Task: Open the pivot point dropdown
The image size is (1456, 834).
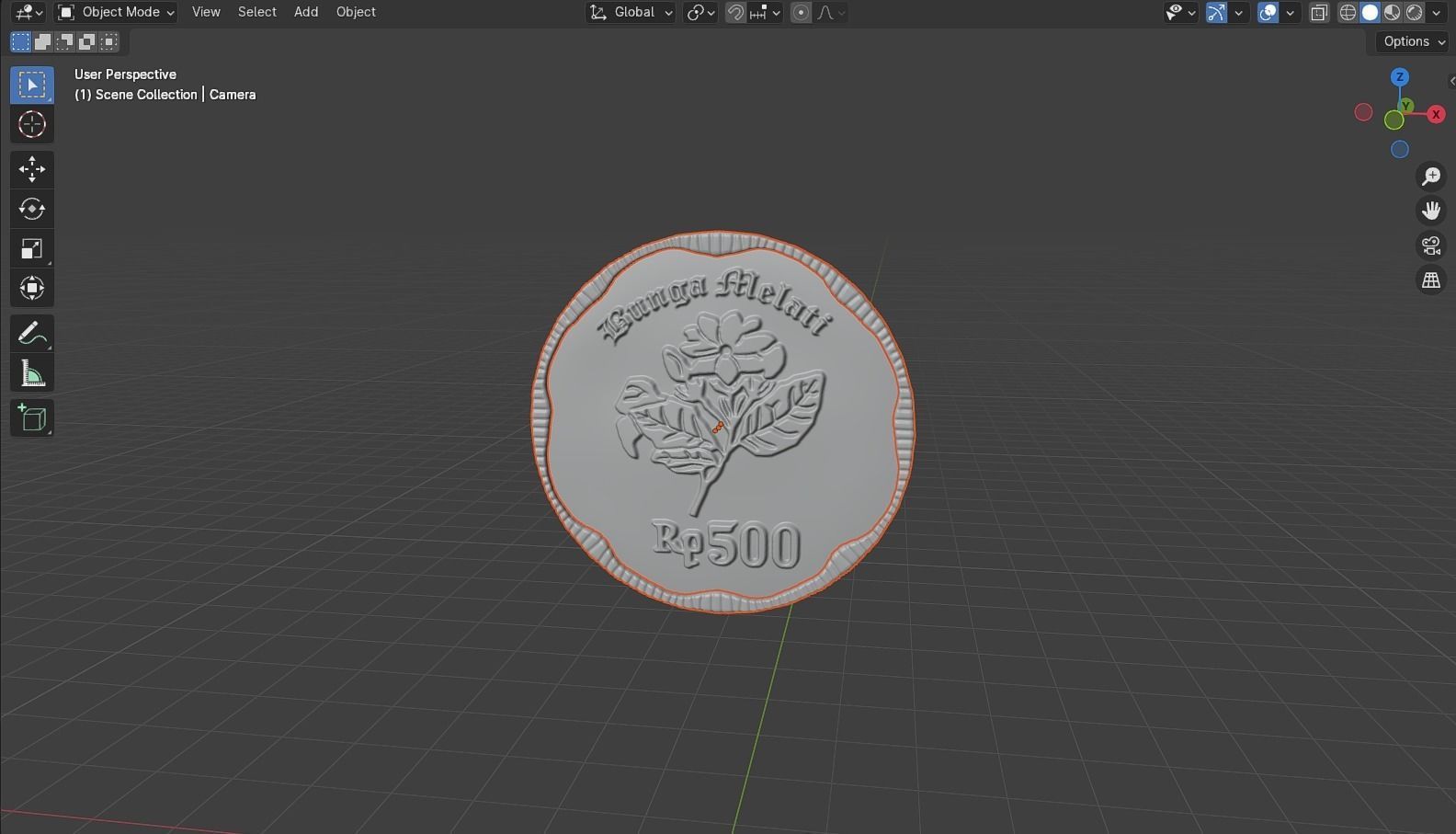Action: coord(700,12)
